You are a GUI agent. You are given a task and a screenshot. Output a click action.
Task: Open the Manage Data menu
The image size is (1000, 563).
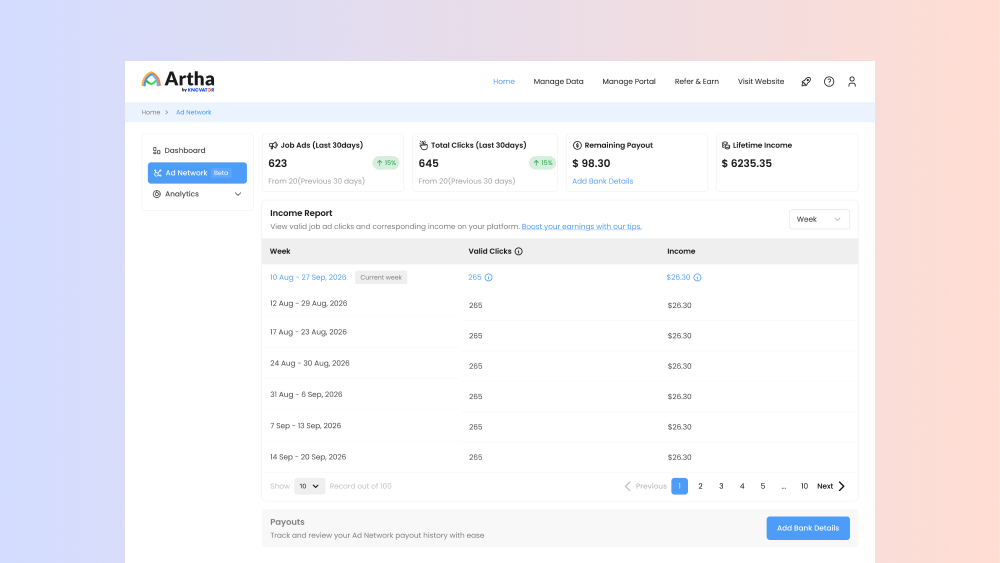click(558, 82)
